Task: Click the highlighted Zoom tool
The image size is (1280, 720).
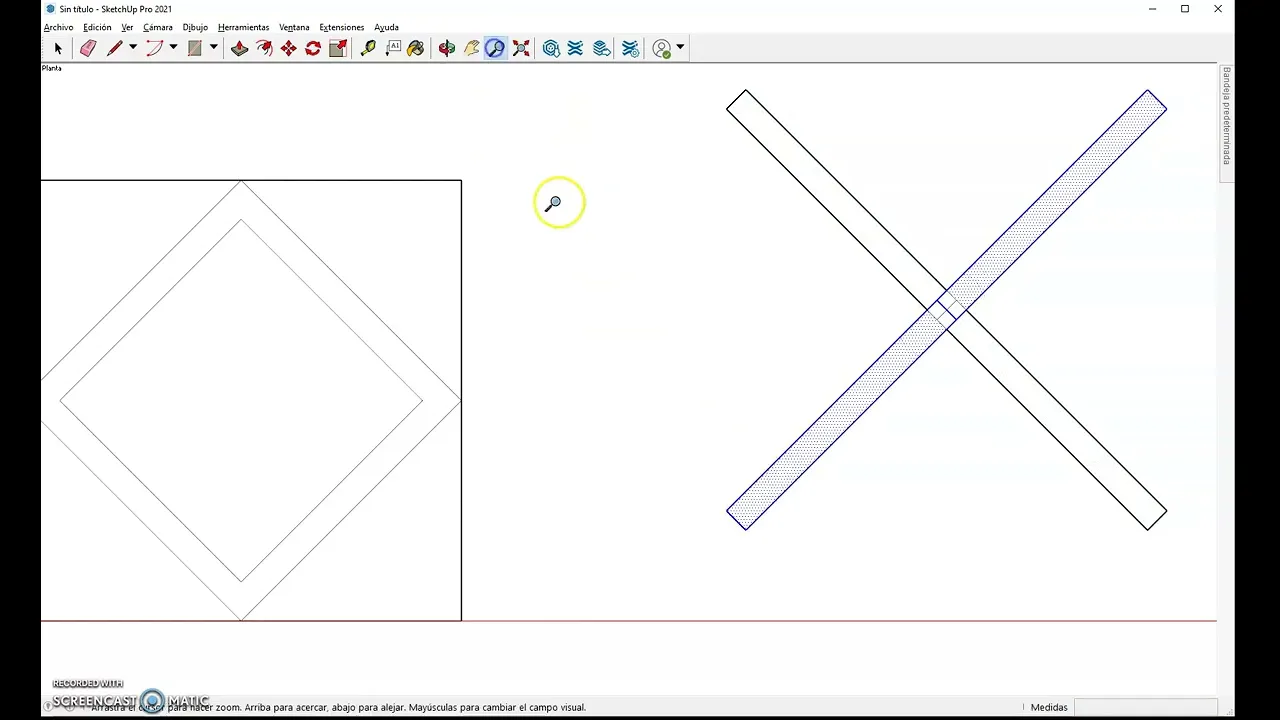Action: click(x=496, y=48)
